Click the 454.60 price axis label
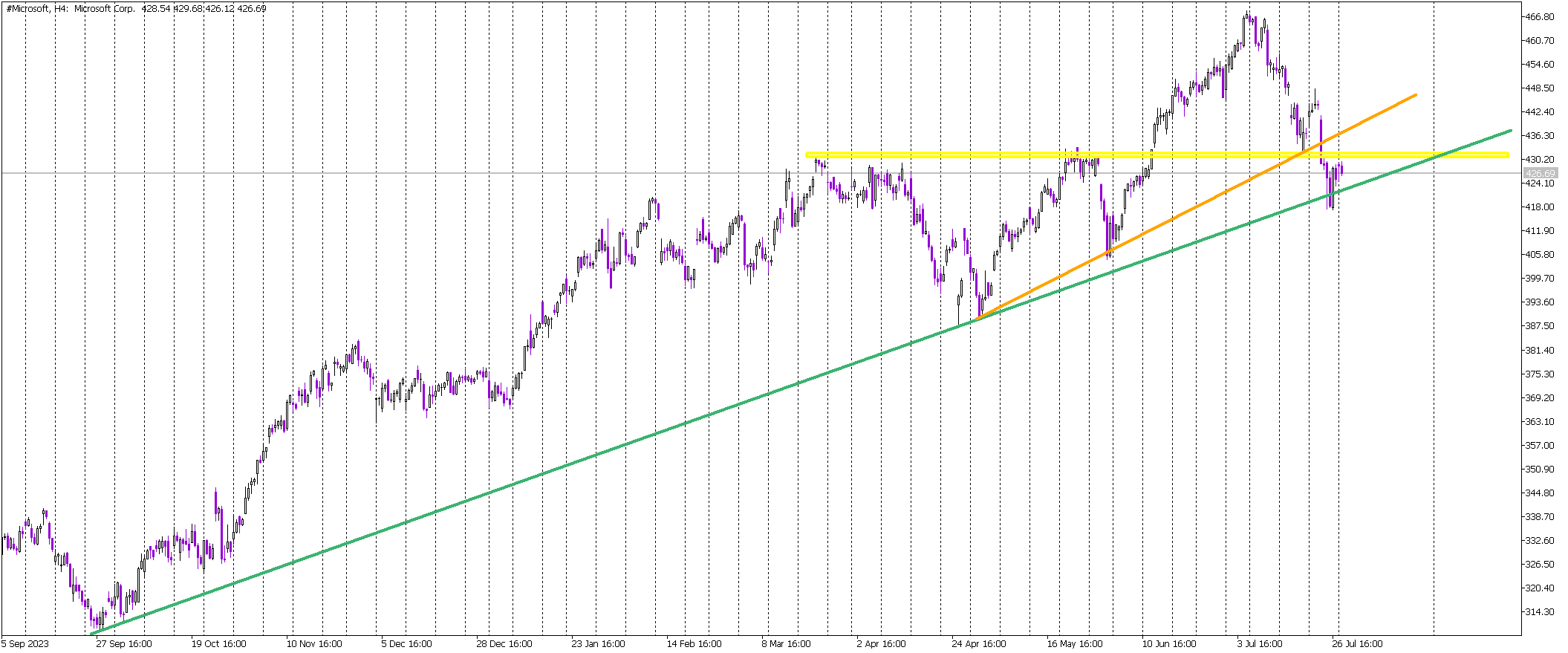 click(x=1538, y=64)
